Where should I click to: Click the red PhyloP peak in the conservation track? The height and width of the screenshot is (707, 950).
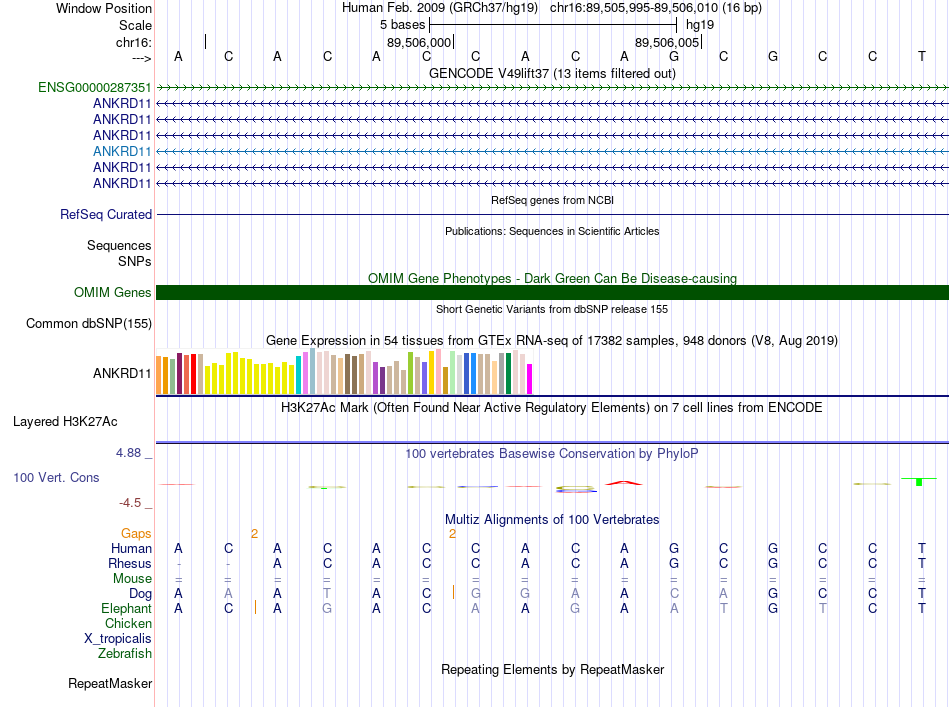pyautogui.click(x=624, y=483)
